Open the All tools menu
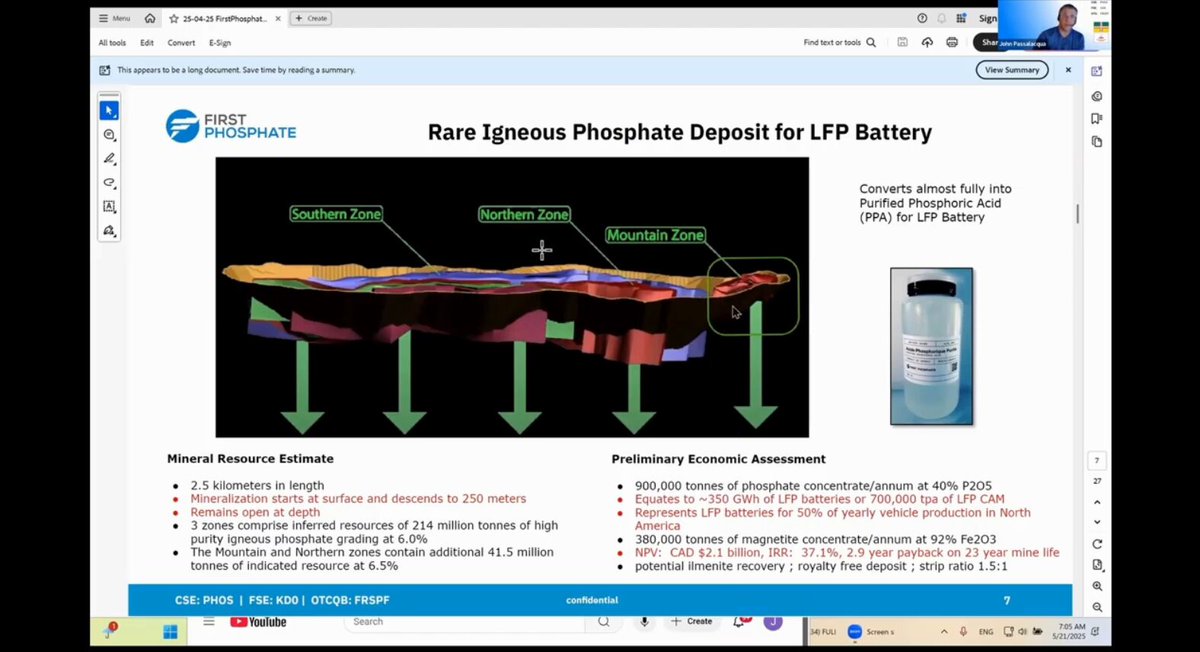 [112, 43]
